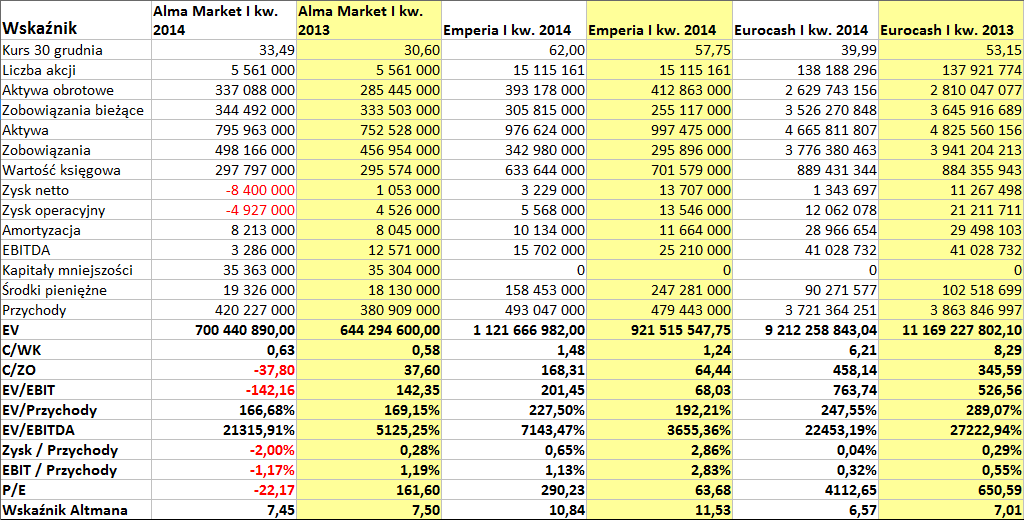
Task: Select the "Przychody" row label
Action: tap(35, 311)
